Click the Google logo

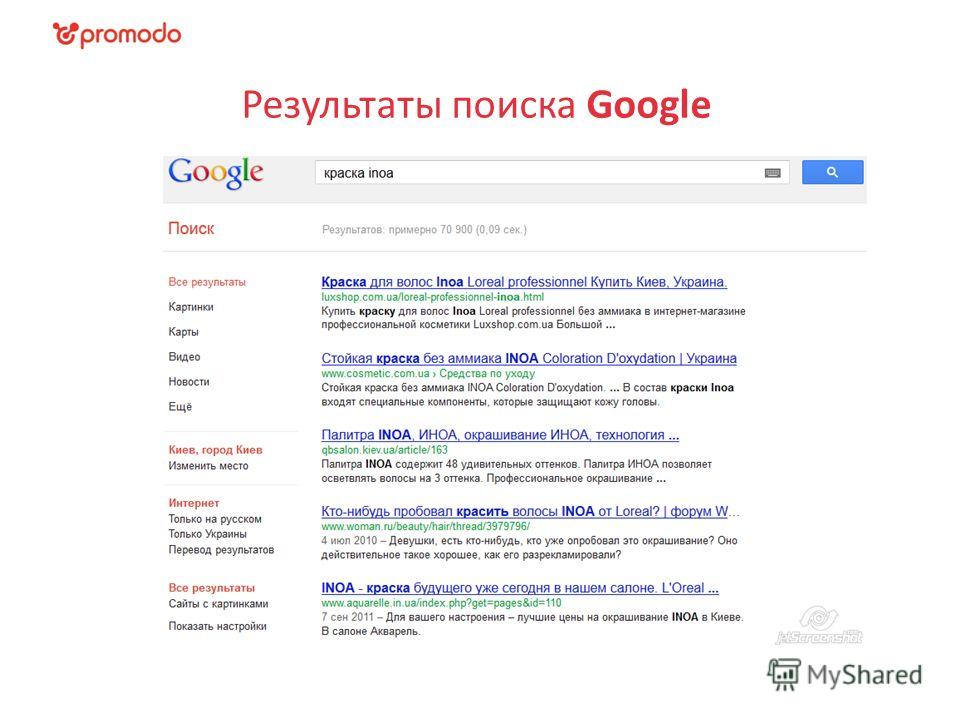click(x=216, y=173)
